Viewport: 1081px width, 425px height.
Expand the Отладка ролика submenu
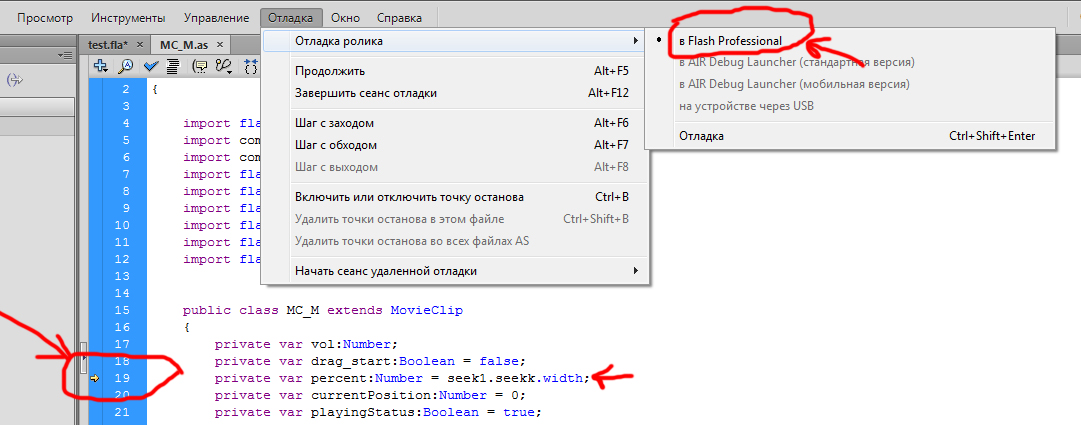(453, 41)
